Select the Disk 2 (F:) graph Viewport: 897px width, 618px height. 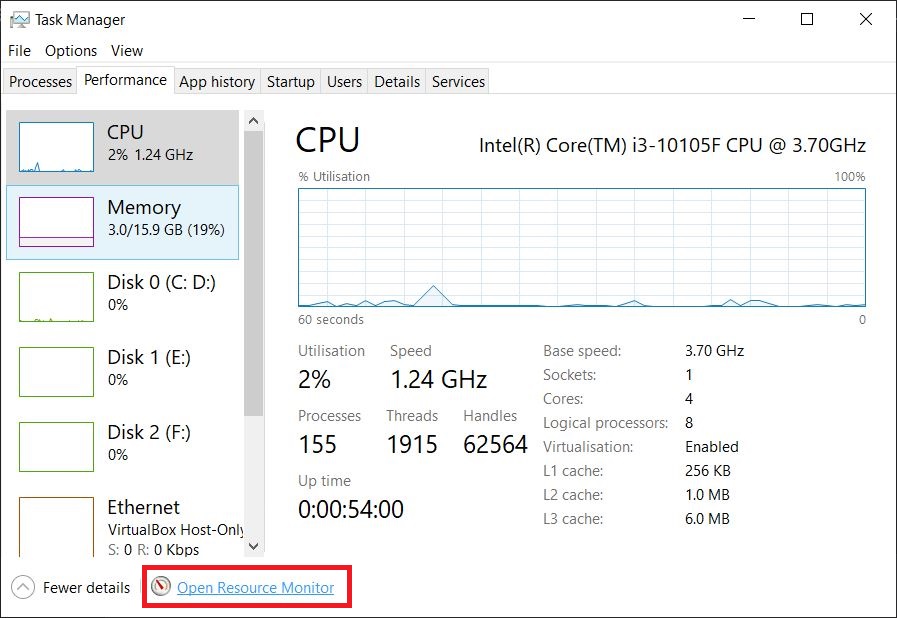pyautogui.click(x=56, y=447)
